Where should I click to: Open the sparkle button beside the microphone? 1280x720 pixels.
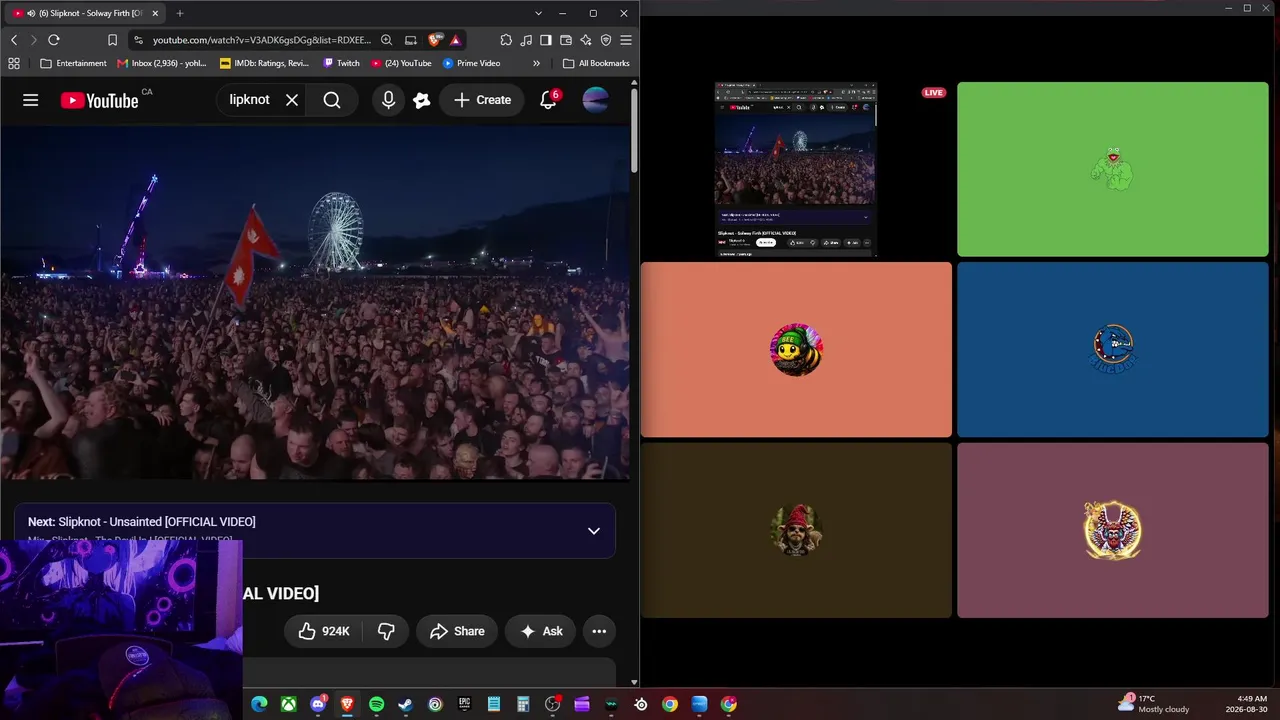(422, 100)
